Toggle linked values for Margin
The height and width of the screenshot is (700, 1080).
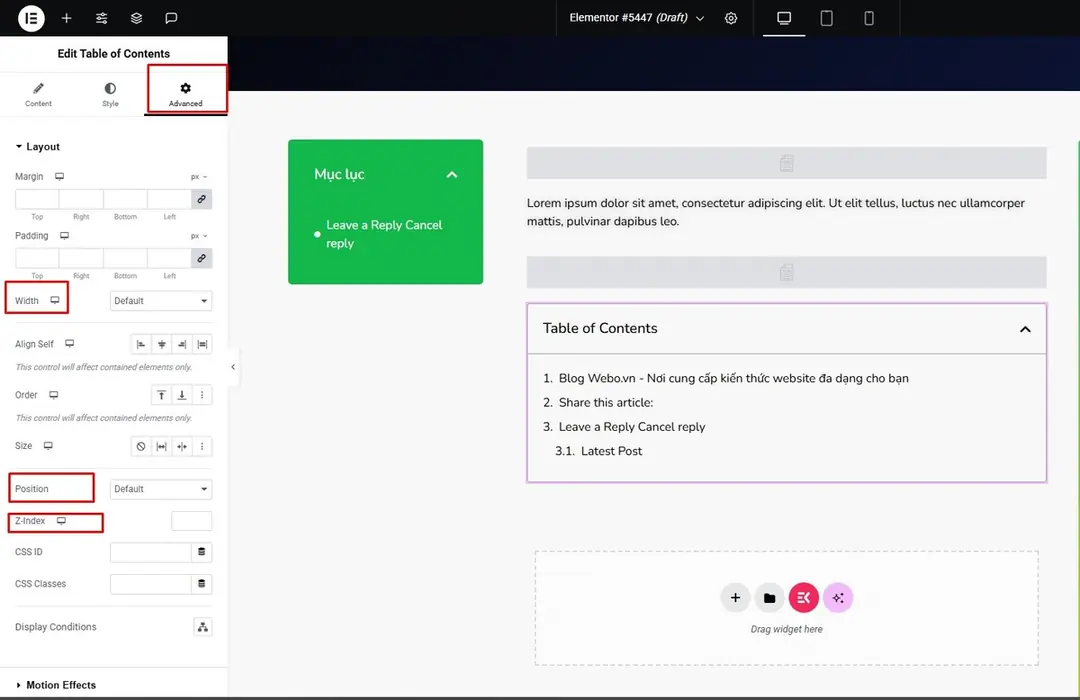(201, 199)
